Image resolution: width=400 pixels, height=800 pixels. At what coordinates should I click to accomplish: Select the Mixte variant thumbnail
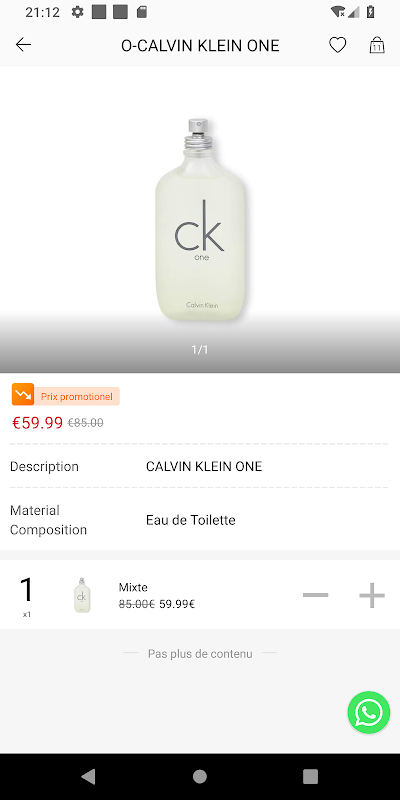[x=82, y=595]
